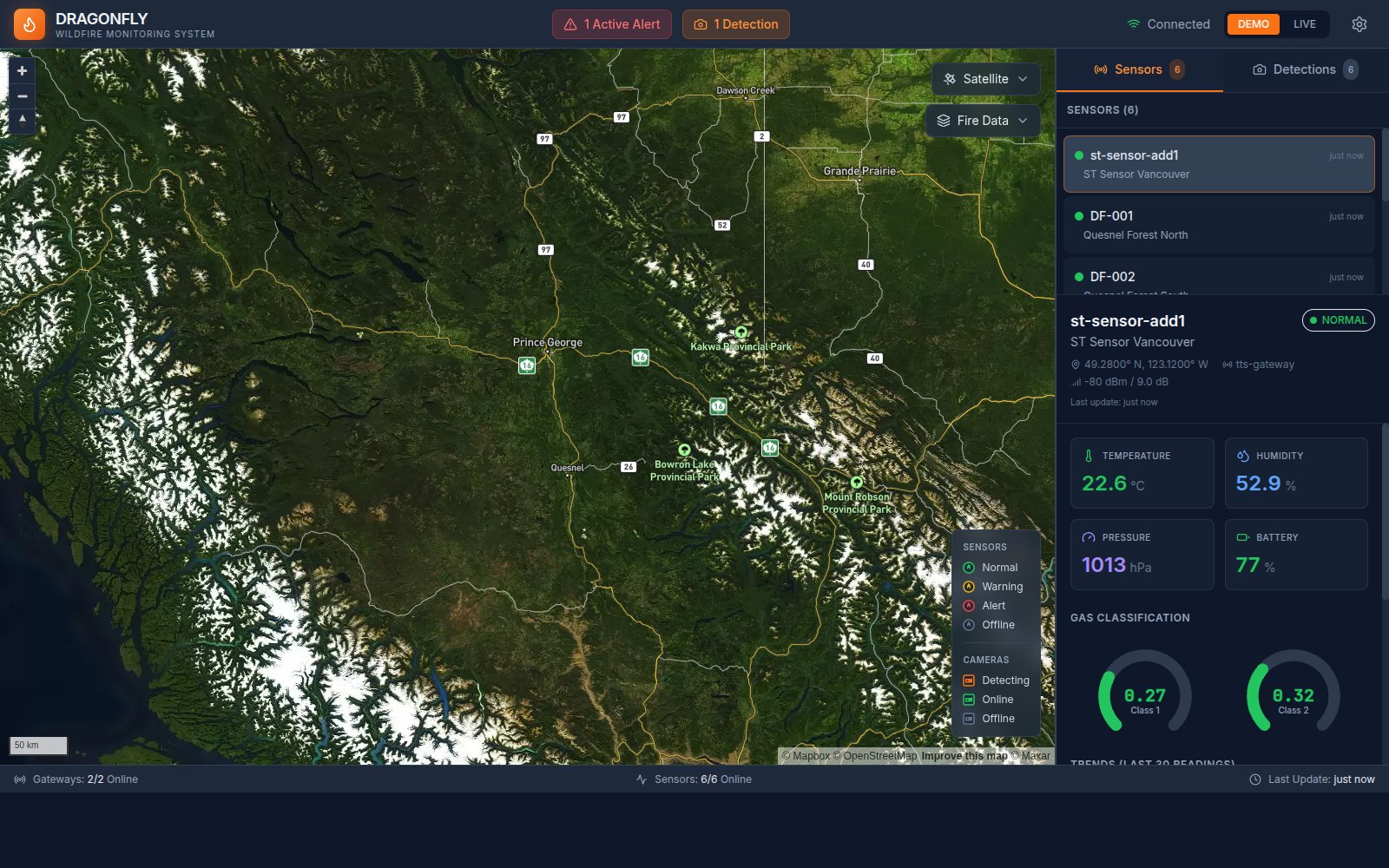Click the NORMAL status badge

tap(1338, 320)
